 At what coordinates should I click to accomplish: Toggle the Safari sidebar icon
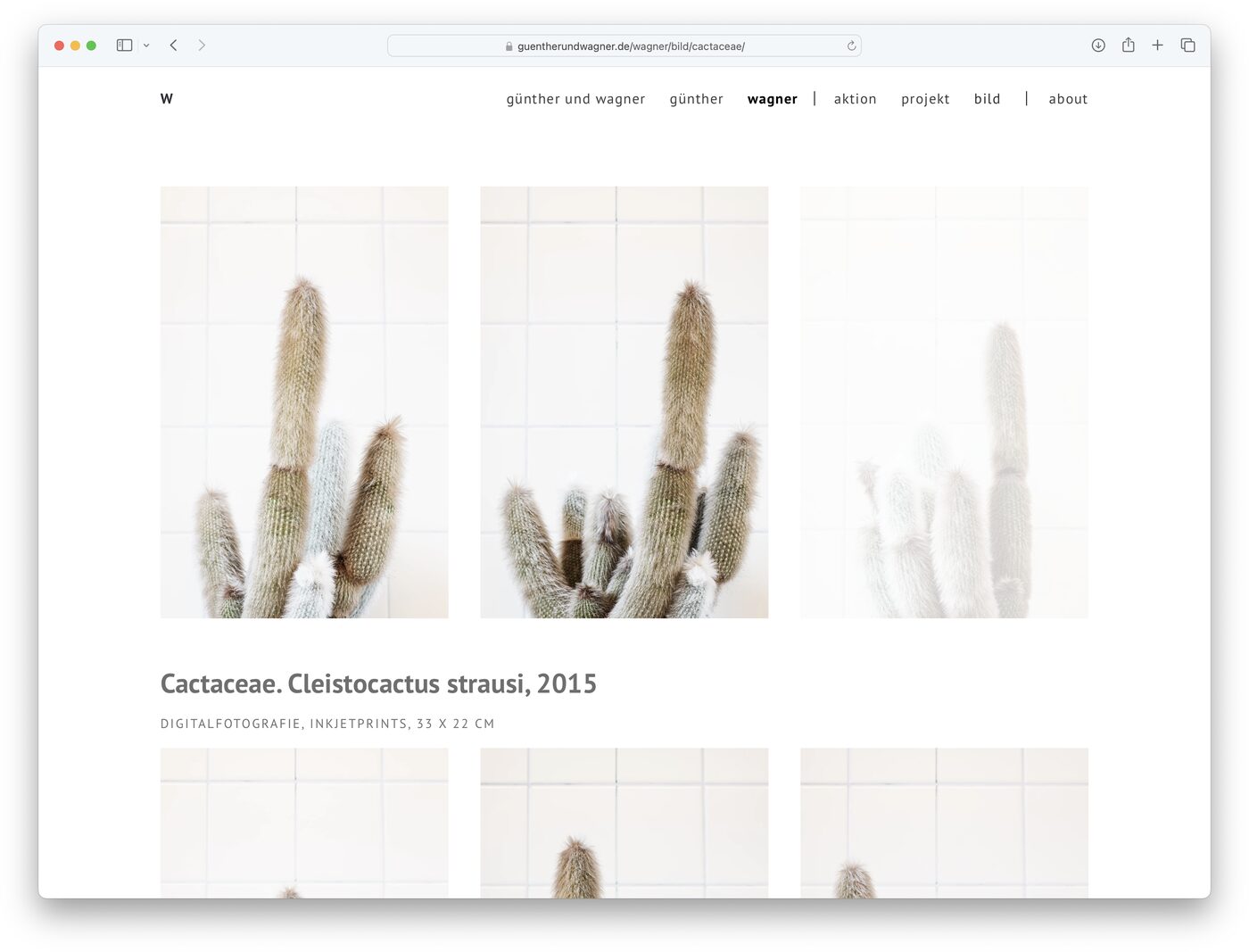click(x=125, y=46)
